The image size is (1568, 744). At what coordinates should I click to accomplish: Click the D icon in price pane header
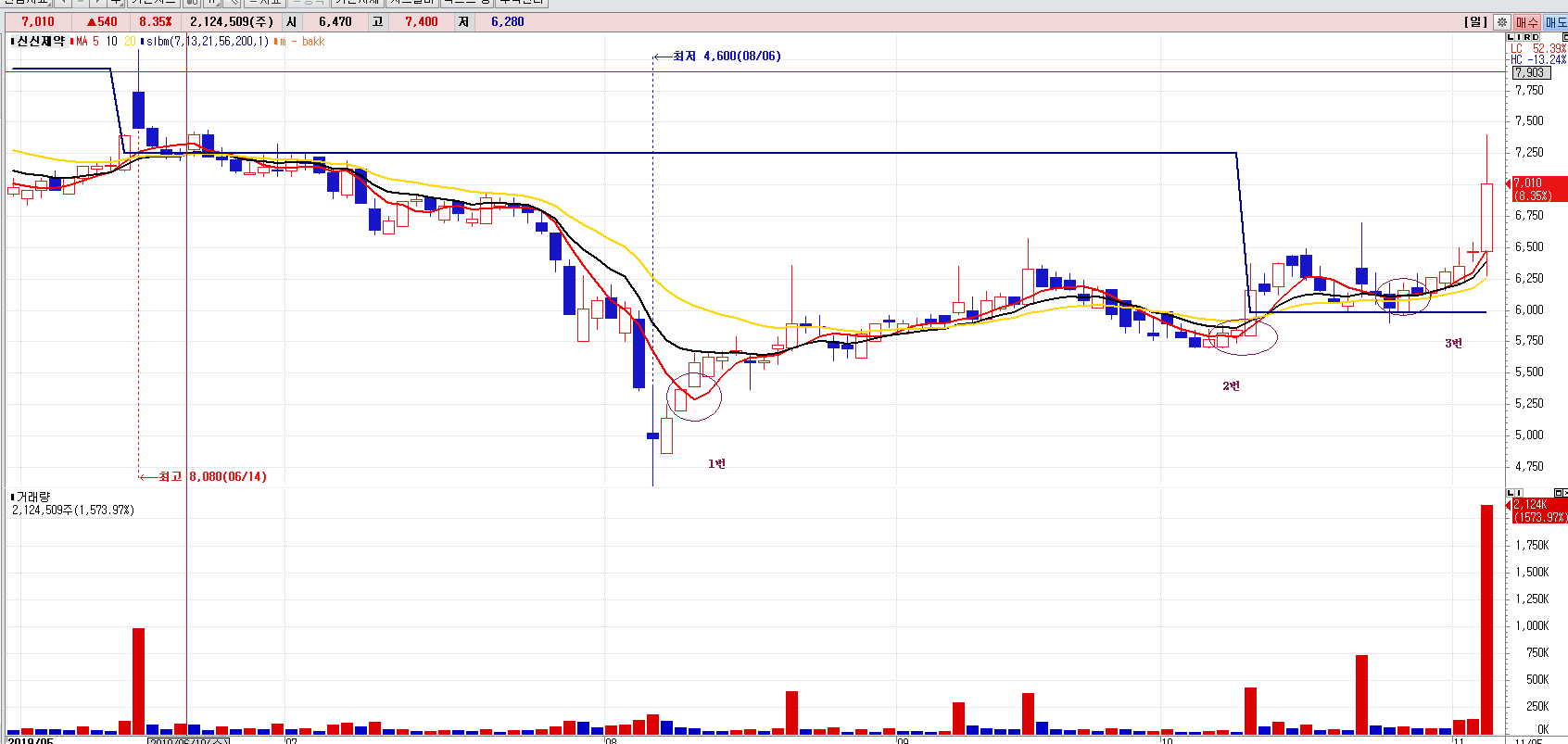coord(1536,37)
